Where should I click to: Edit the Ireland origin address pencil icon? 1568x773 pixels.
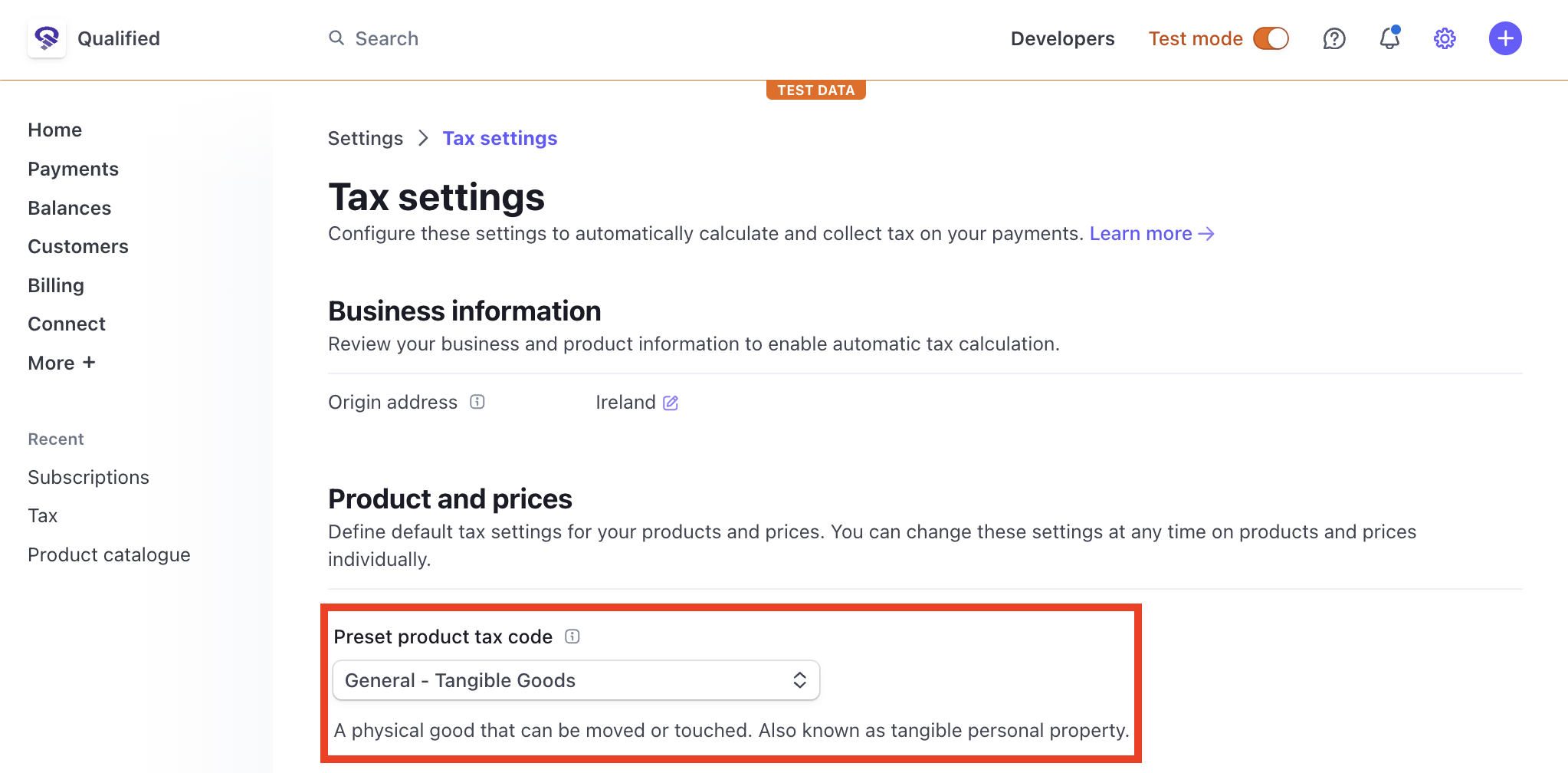click(671, 403)
